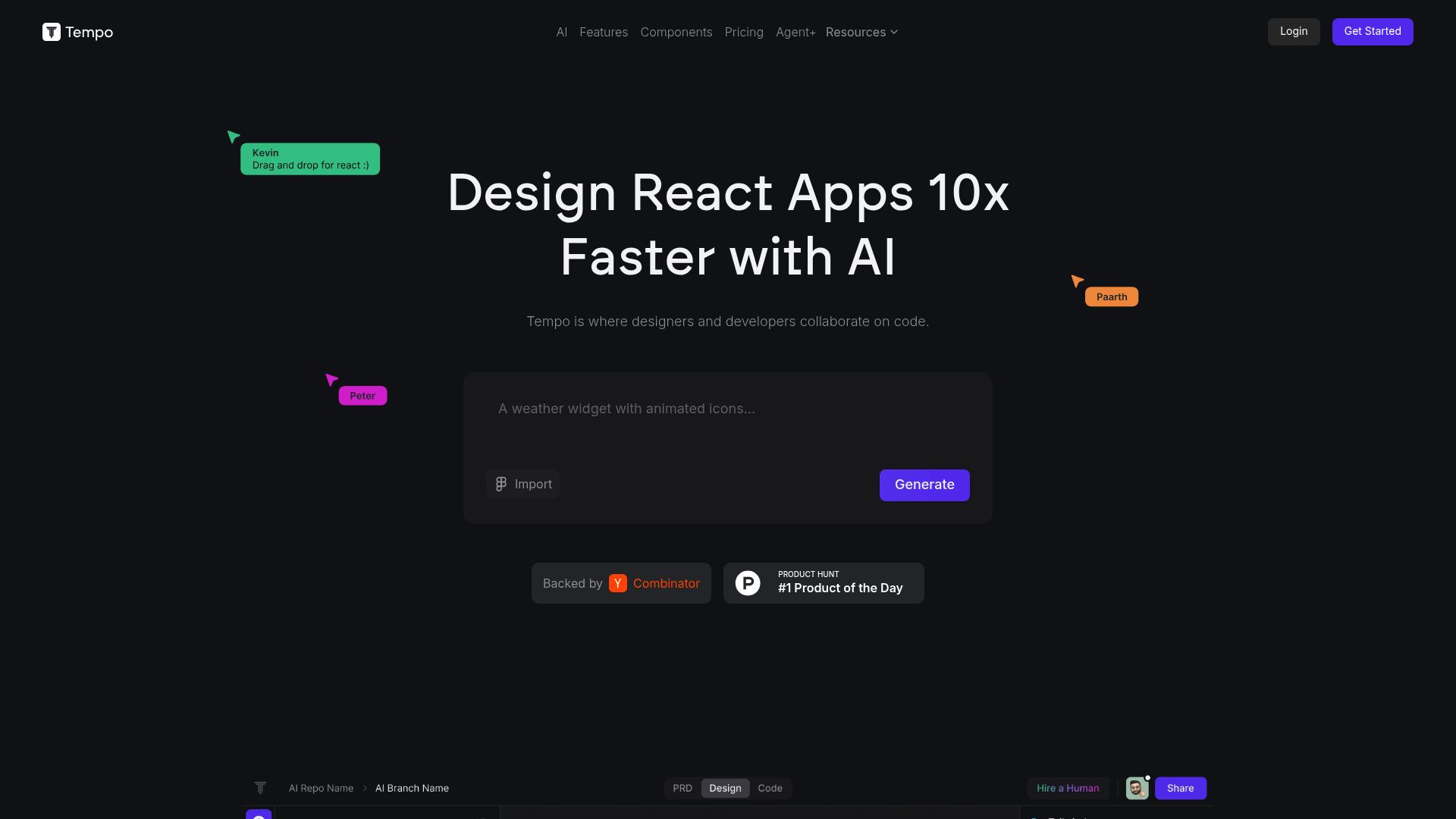Click Paarth's orange collaborator cursor label
Screen dimensions: 1456x819
[x=1111, y=297]
